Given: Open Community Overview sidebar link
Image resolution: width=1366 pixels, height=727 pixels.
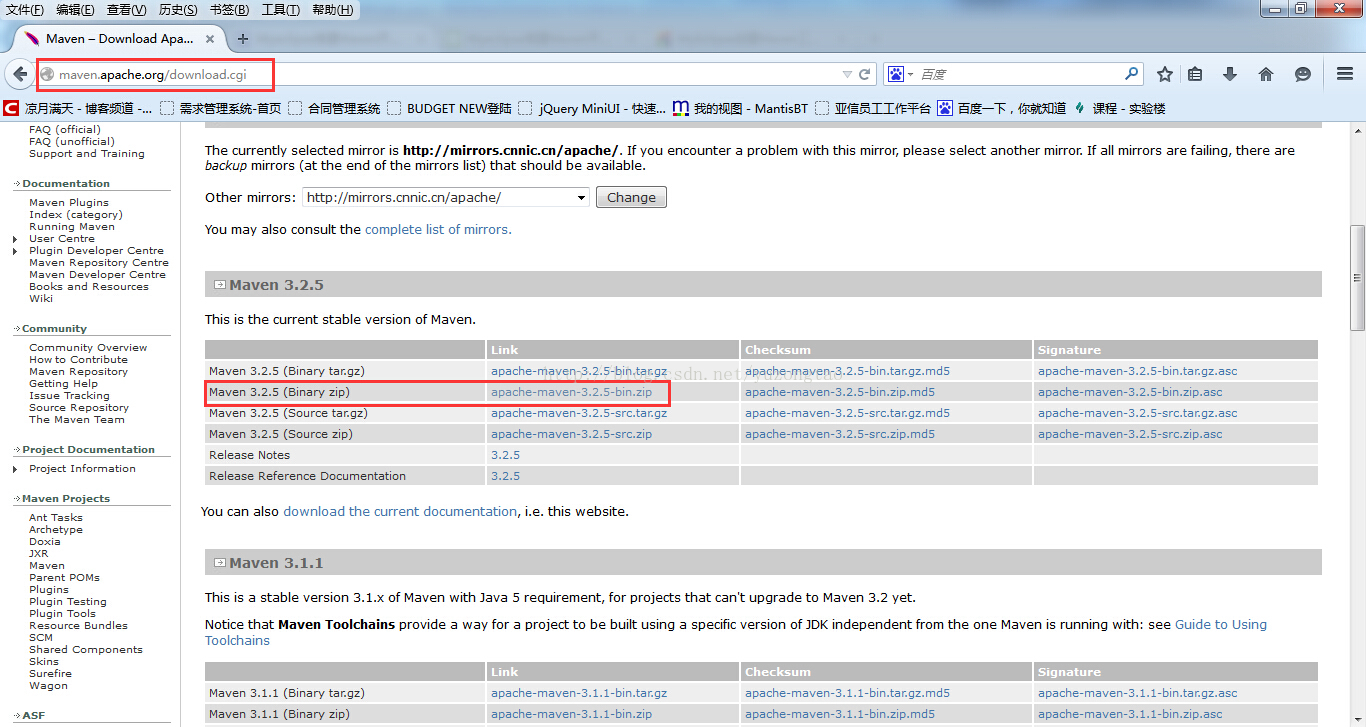Looking at the screenshot, I should 88,348.
